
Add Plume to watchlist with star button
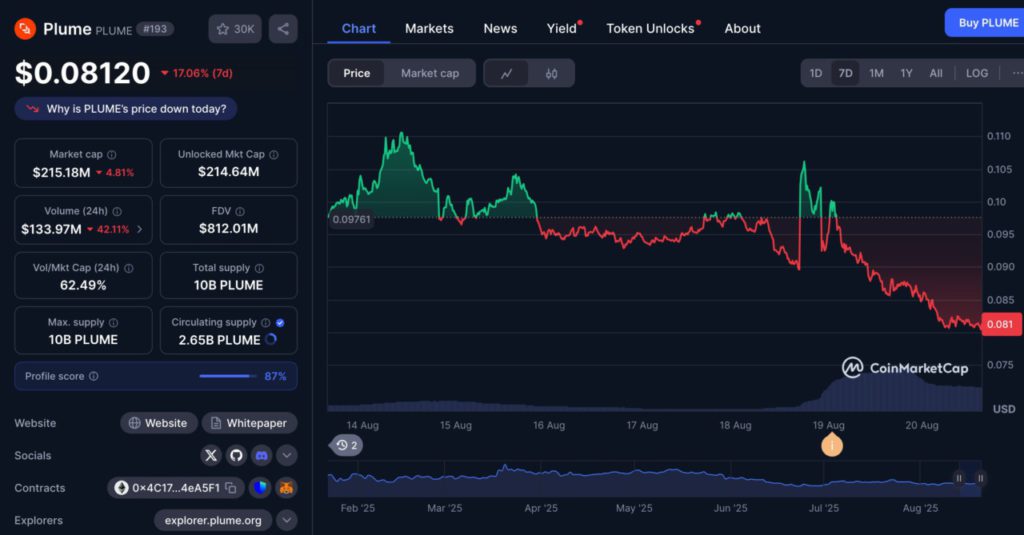[x=236, y=29]
